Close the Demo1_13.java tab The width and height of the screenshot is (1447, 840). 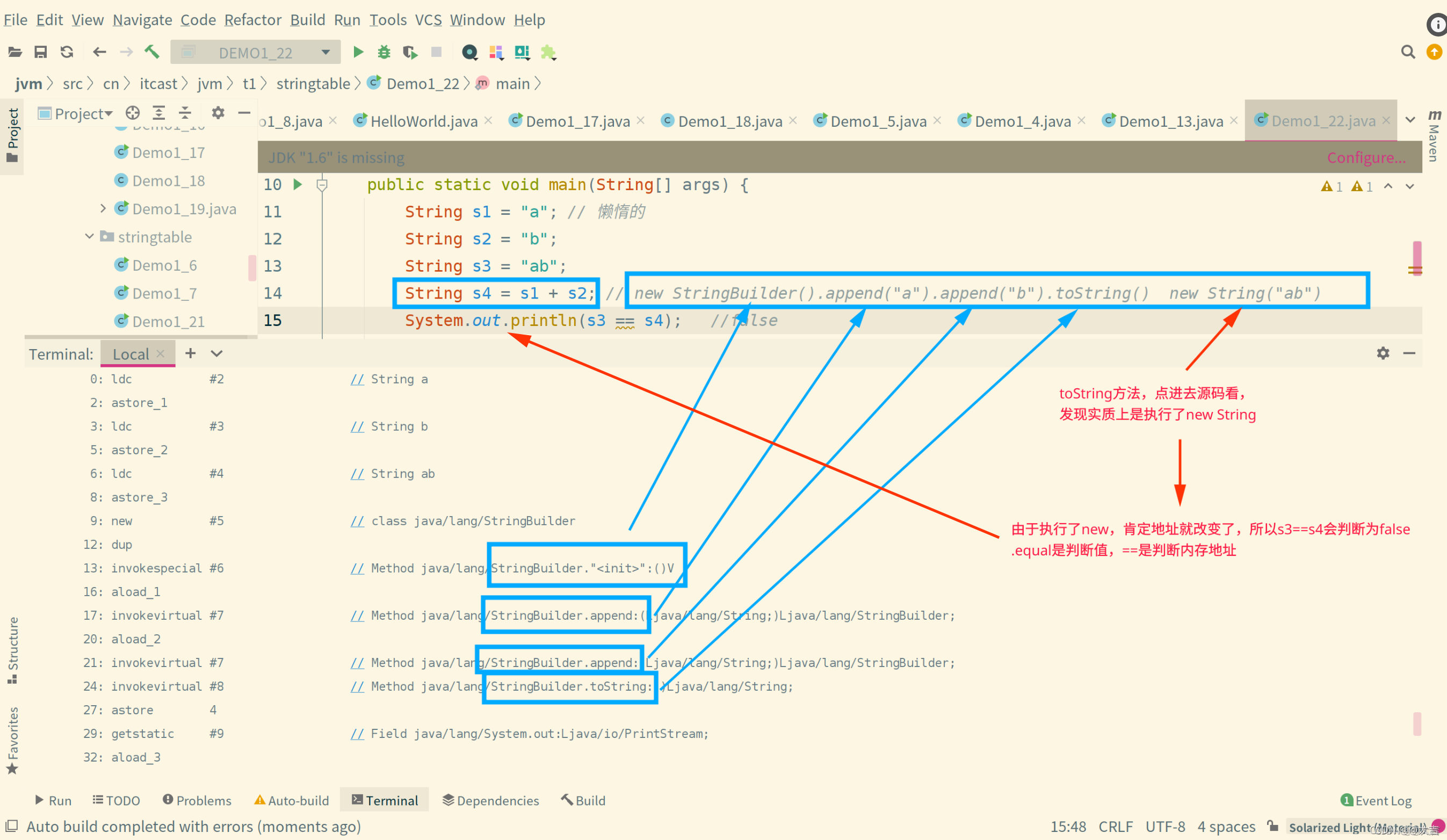1233,120
